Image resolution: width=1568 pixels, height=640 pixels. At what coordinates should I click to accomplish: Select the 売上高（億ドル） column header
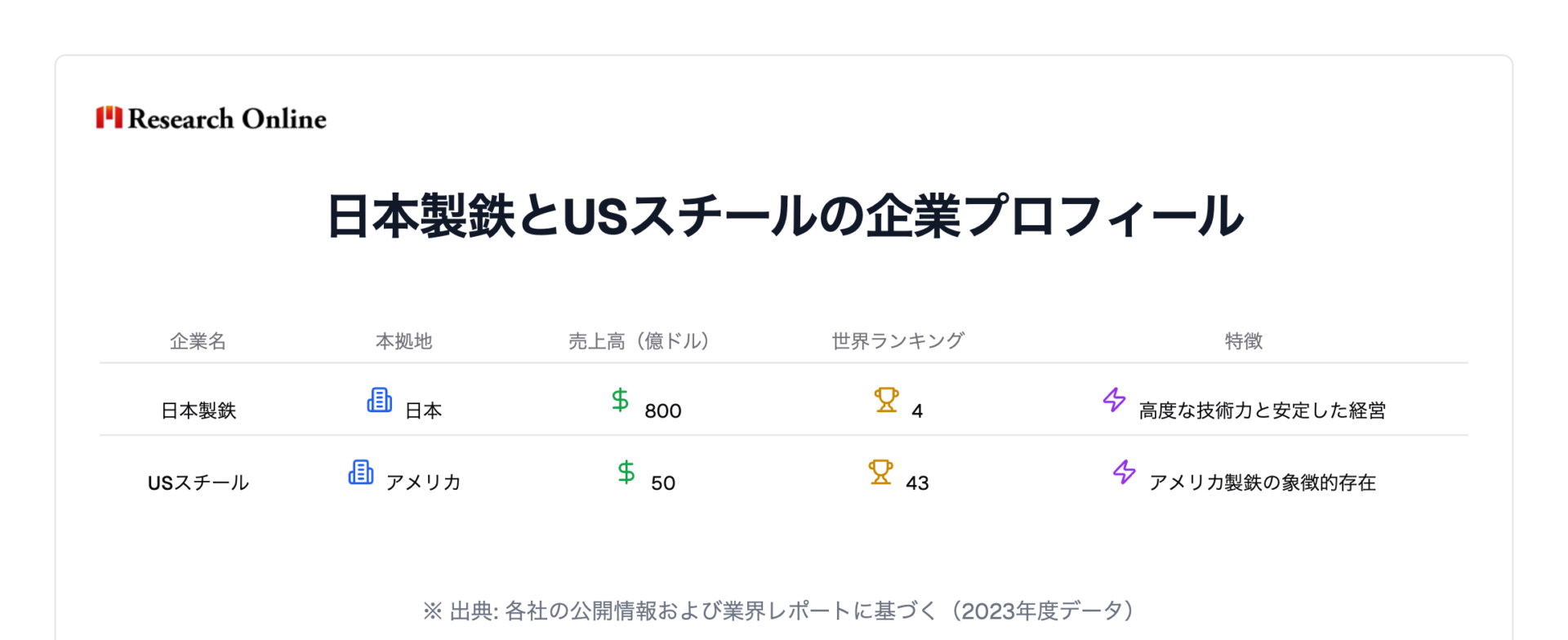639,341
